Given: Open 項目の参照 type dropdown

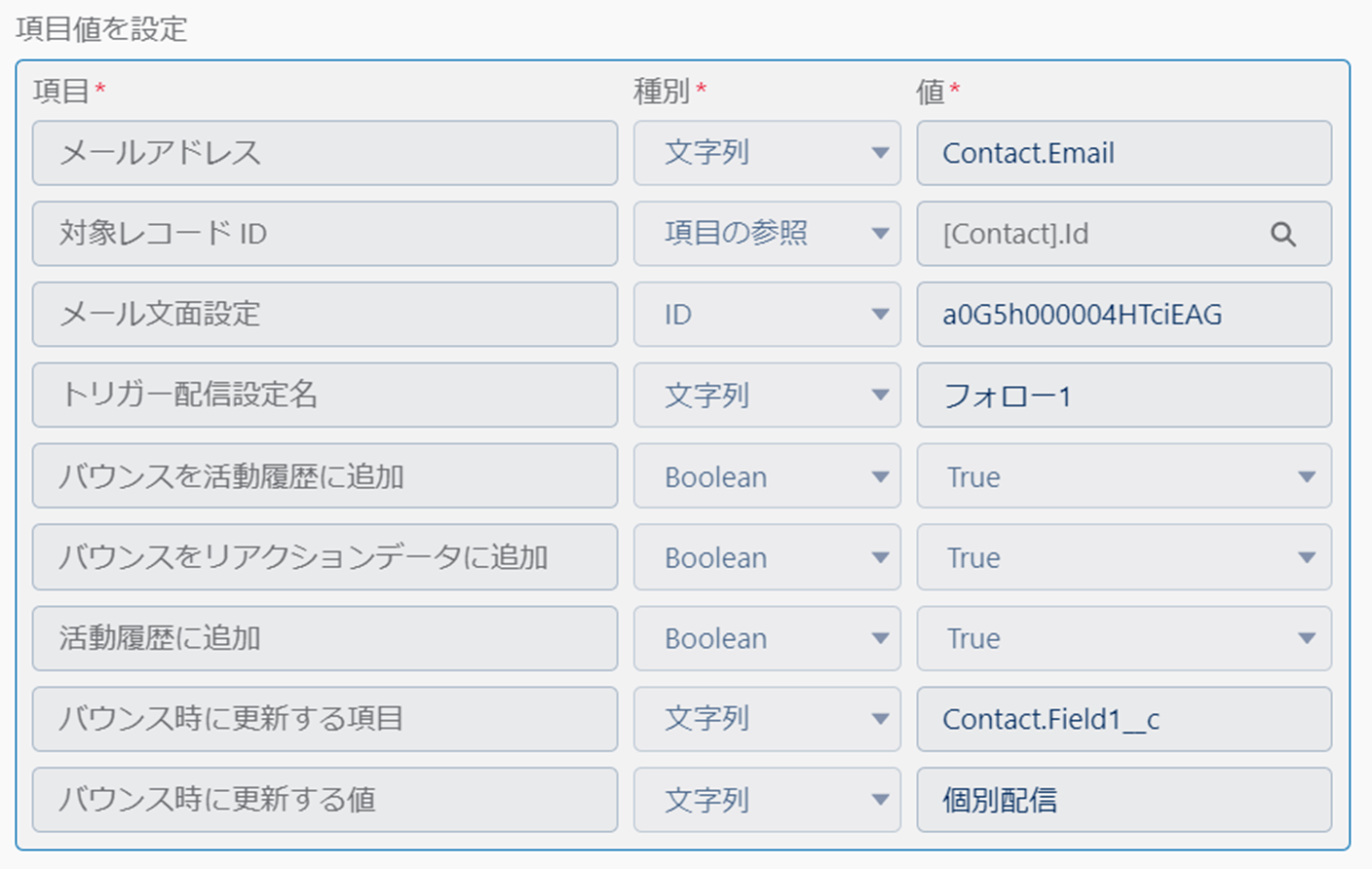Looking at the screenshot, I should (767, 234).
